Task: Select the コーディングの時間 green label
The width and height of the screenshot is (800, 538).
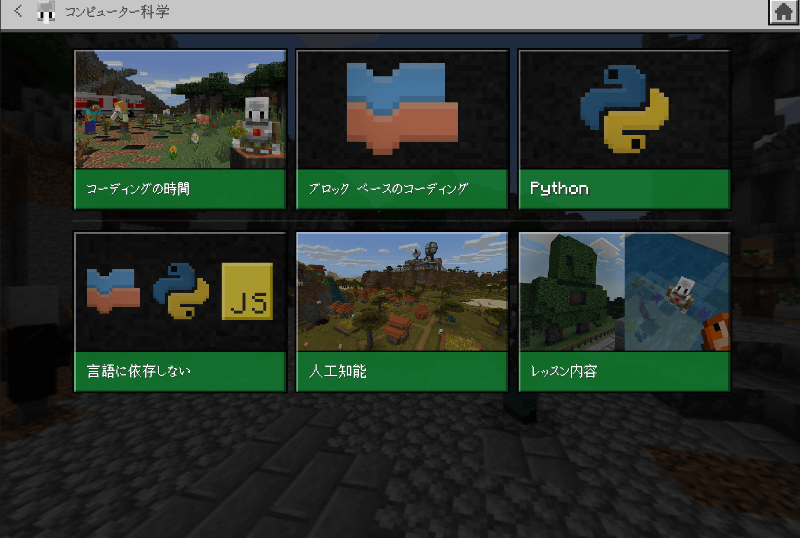Action: point(180,189)
